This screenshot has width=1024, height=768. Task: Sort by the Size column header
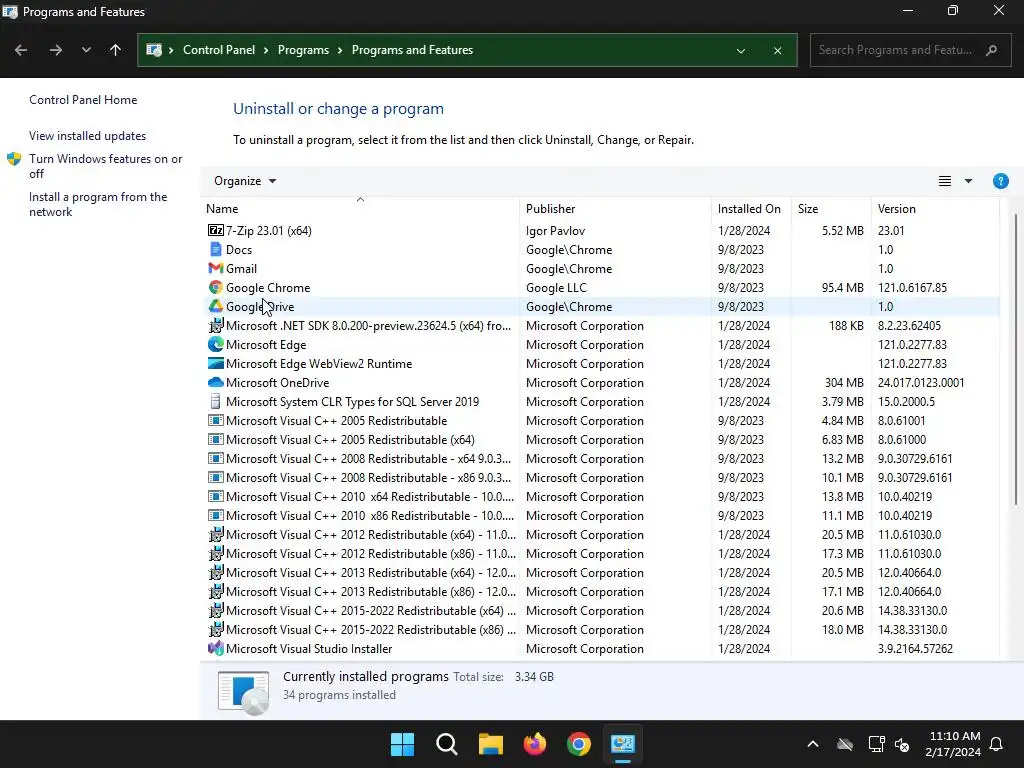pyautogui.click(x=831, y=209)
